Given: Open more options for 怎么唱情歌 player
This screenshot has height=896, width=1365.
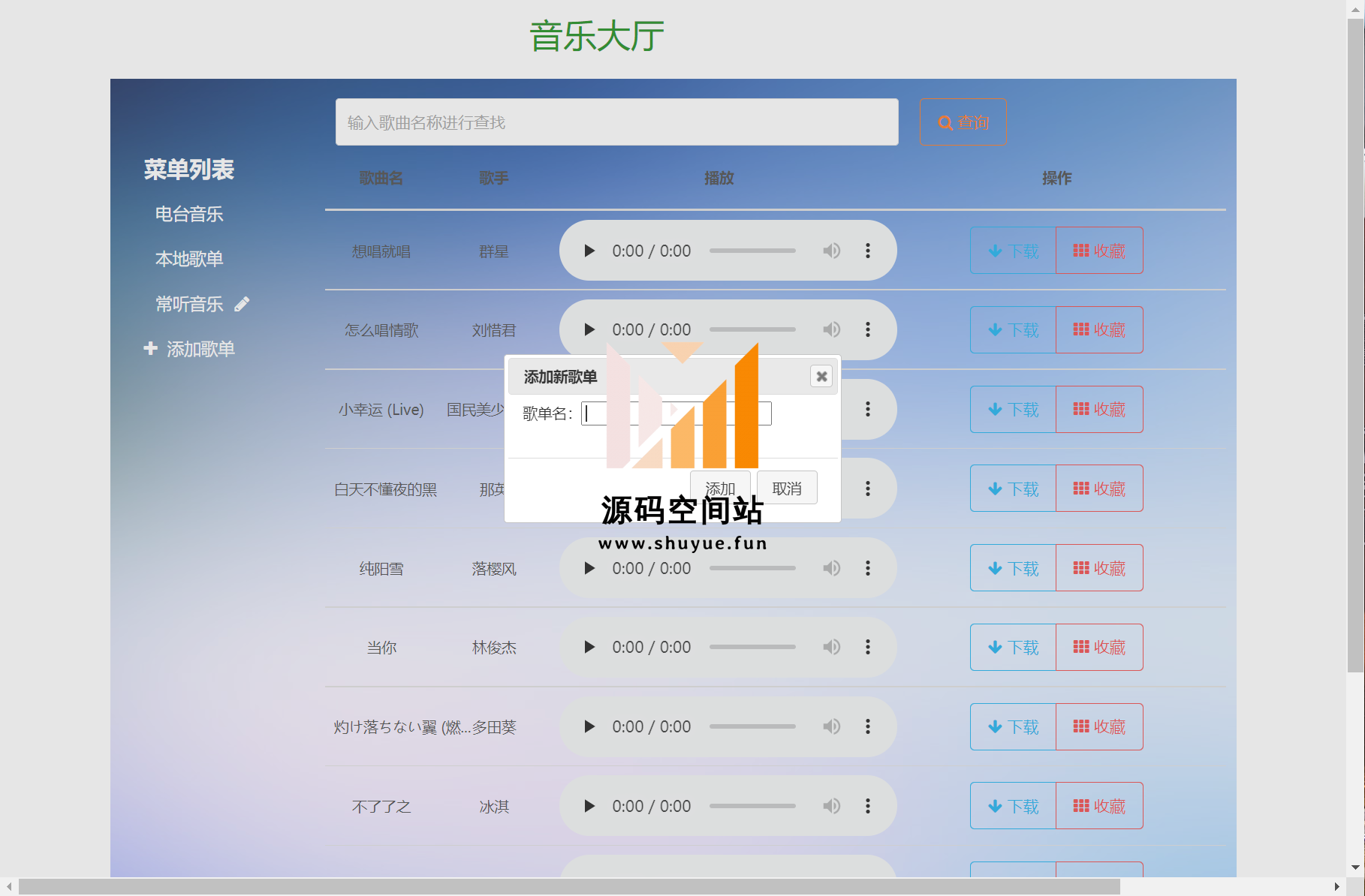Looking at the screenshot, I should pyautogui.click(x=868, y=329).
